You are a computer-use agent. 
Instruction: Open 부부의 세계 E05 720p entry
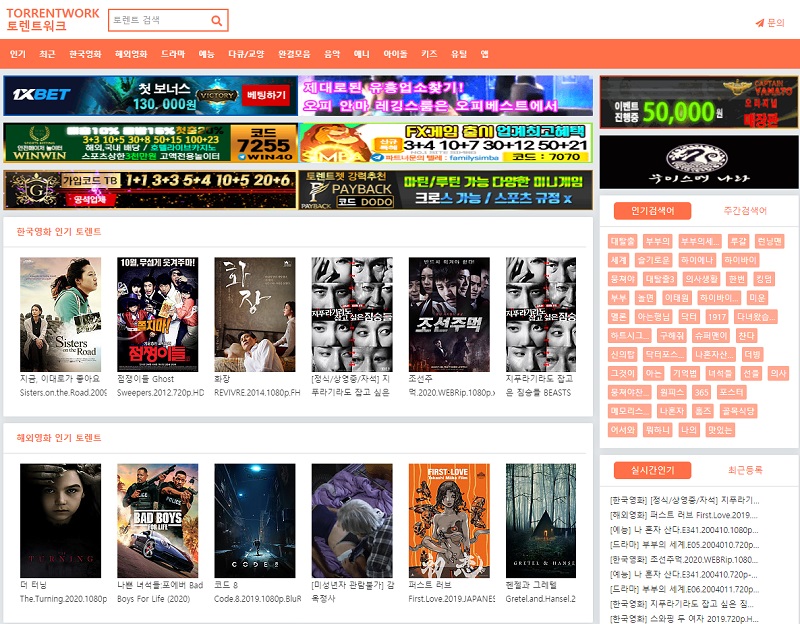(x=684, y=545)
